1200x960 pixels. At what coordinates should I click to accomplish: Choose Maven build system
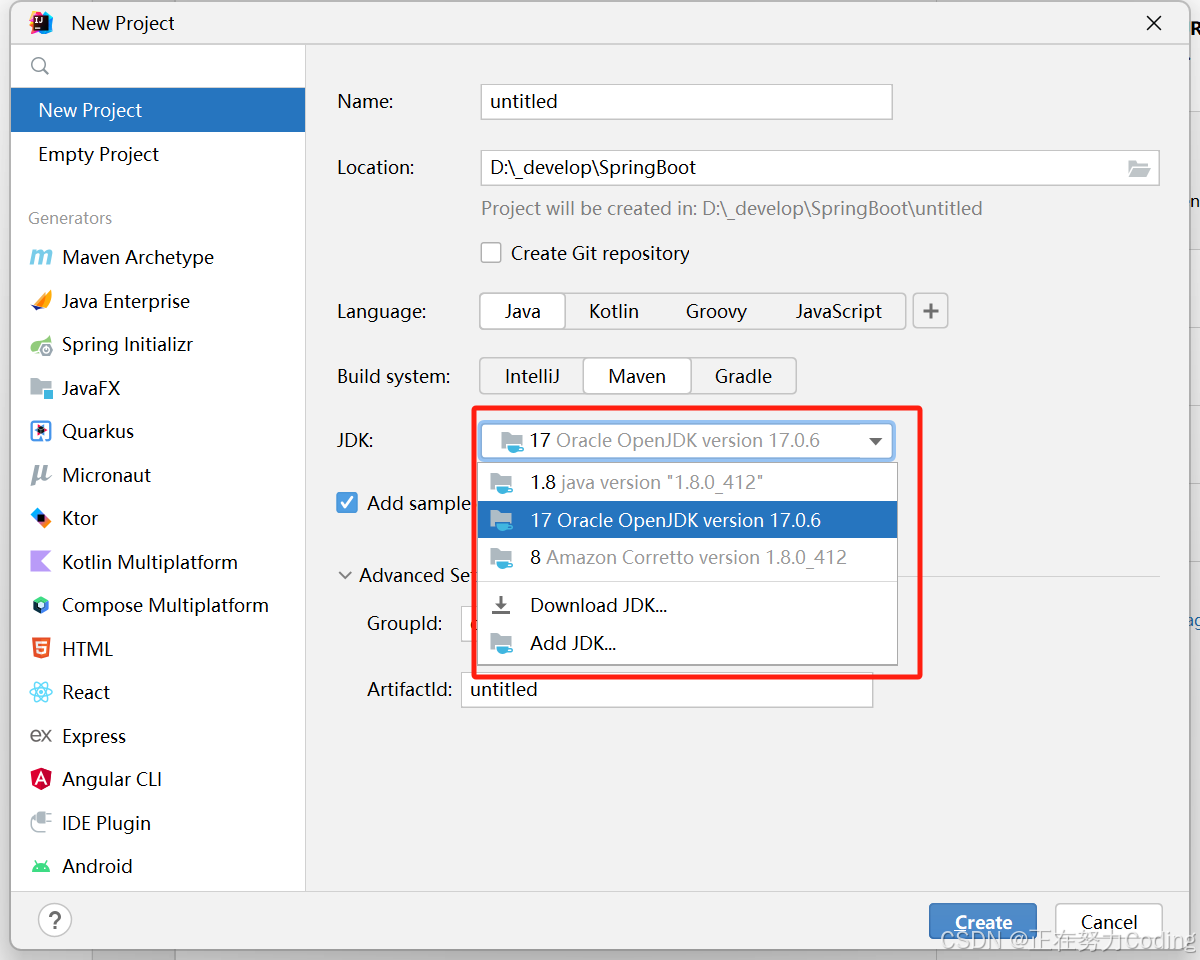(637, 376)
